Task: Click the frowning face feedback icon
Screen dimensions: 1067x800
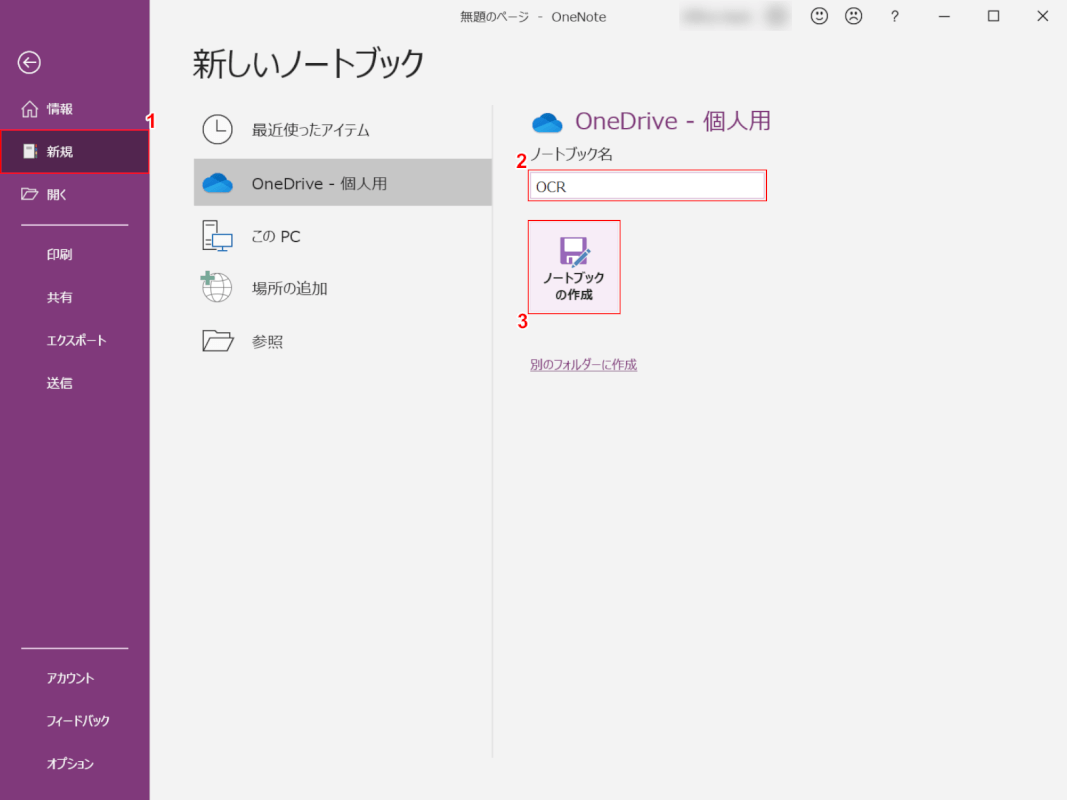Action: coord(853,16)
